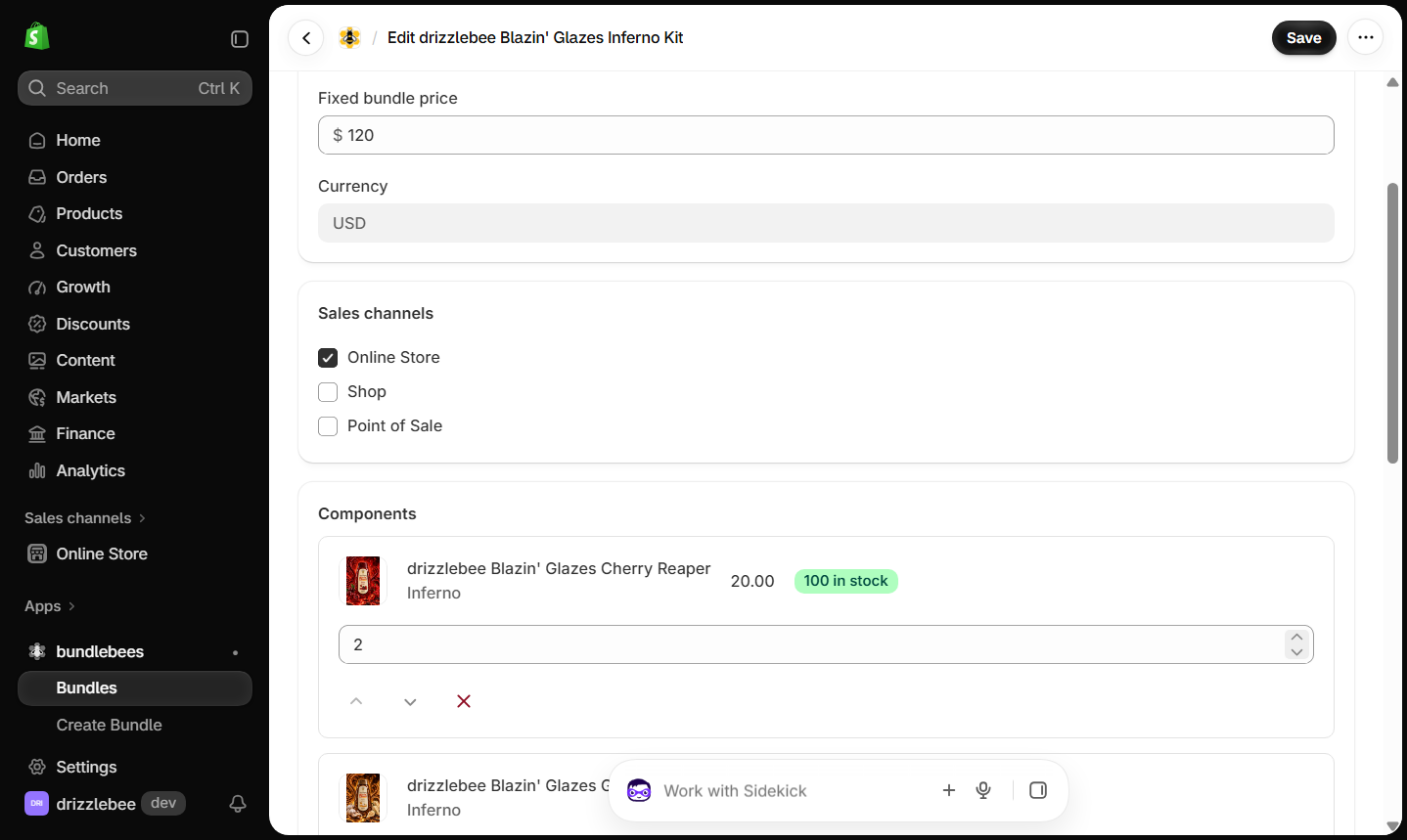Uncheck the Online Store sales channel

(x=328, y=357)
